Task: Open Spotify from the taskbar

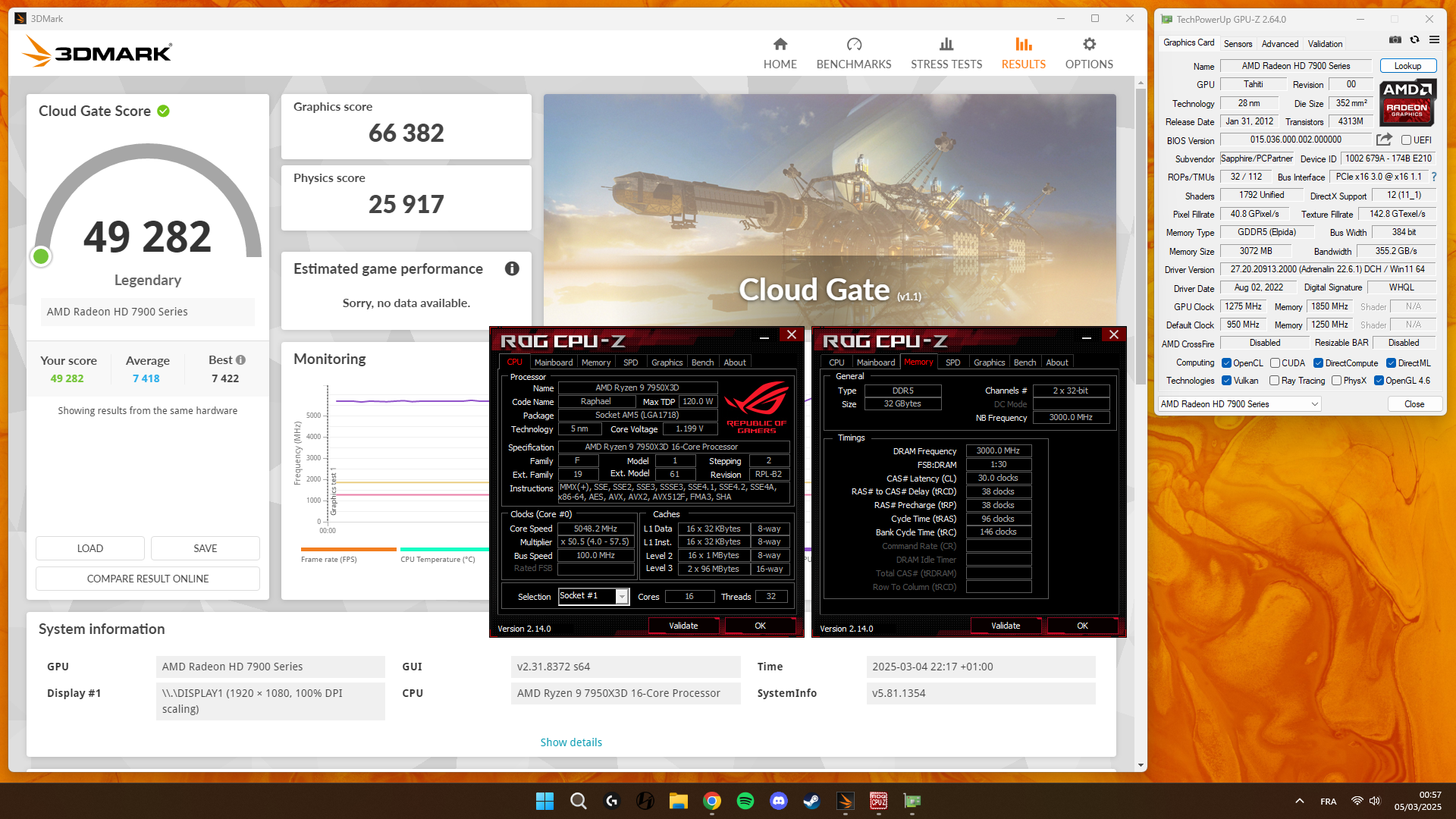Action: [745, 801]
